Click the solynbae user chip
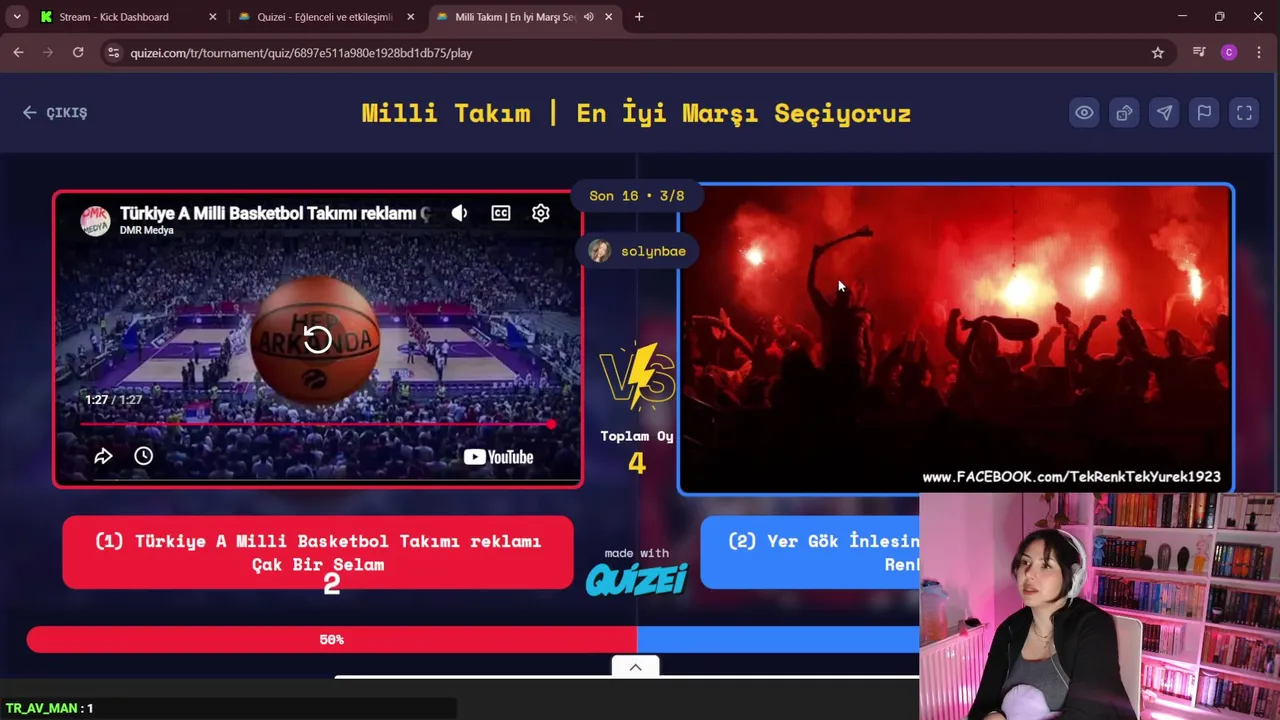This screenshot has height=720, width=1280. click(x=637, y=251)
